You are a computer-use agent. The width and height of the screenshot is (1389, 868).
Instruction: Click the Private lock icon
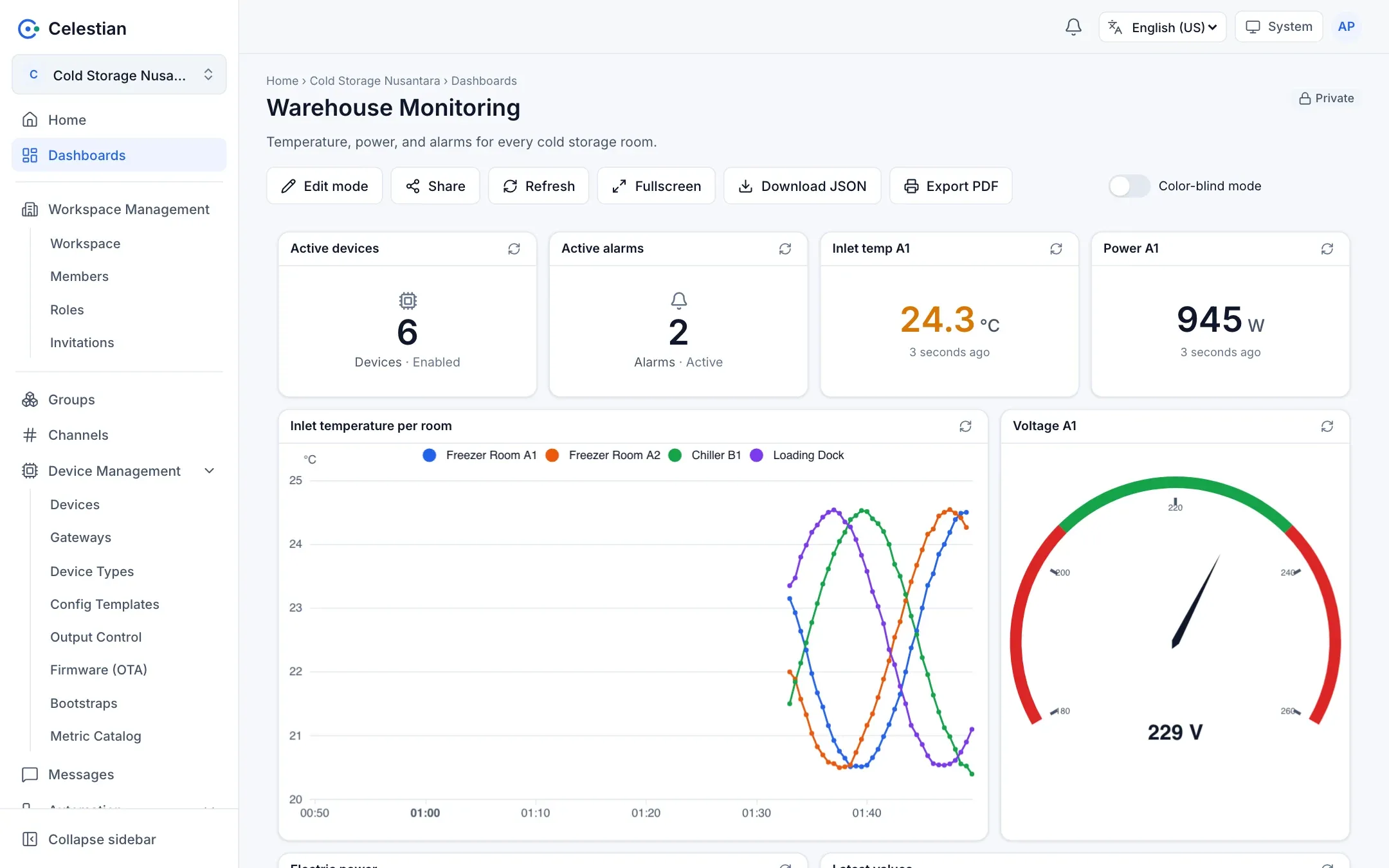1305,98
